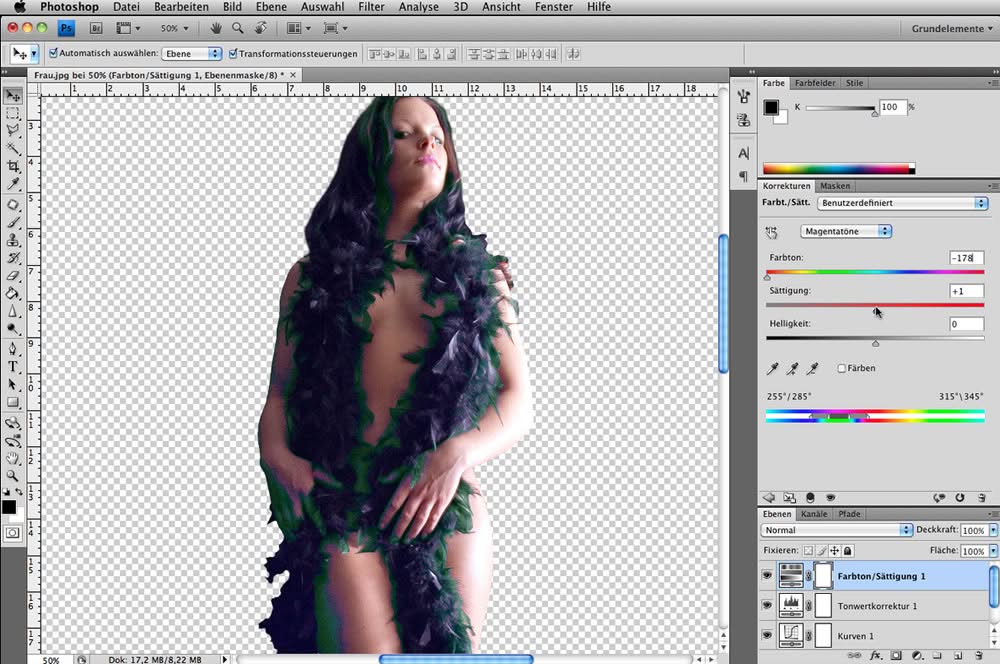The height and width of the screenshot is (664, 1000).
Task: Select the Brush tool
Action: [x=13, y=223]
